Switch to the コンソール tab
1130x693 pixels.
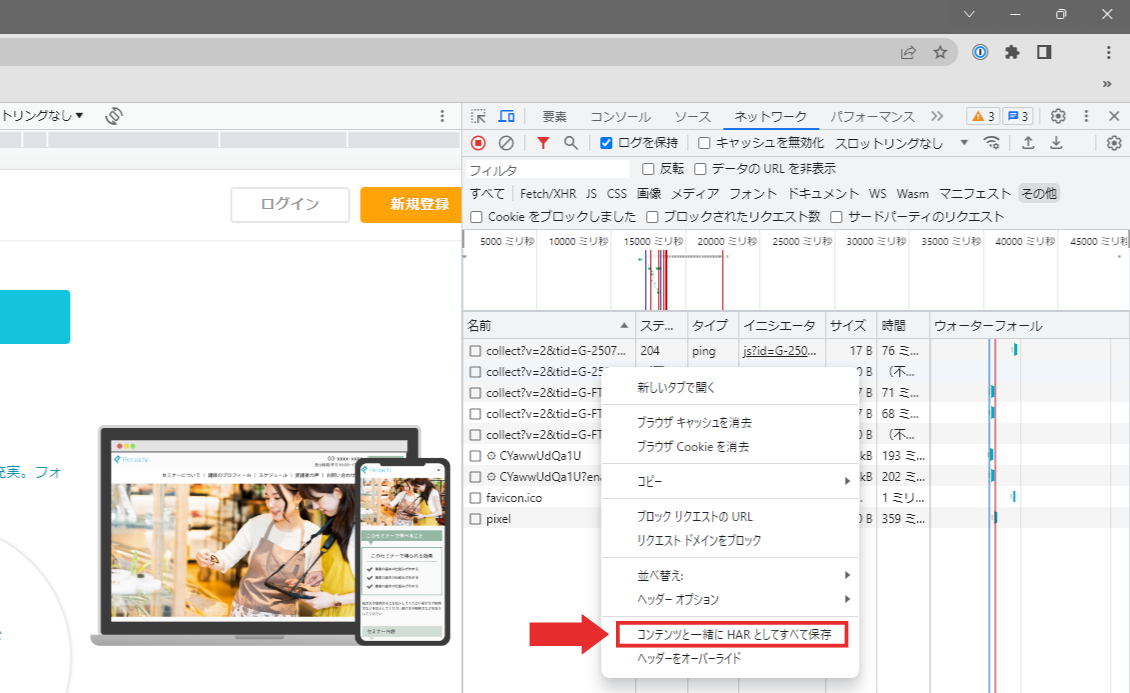[620, 116]
